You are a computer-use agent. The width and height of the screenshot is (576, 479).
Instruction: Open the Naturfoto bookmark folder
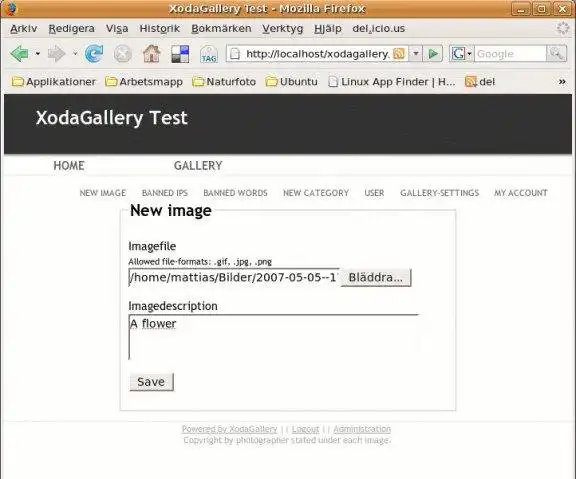[x=224, y=82]
